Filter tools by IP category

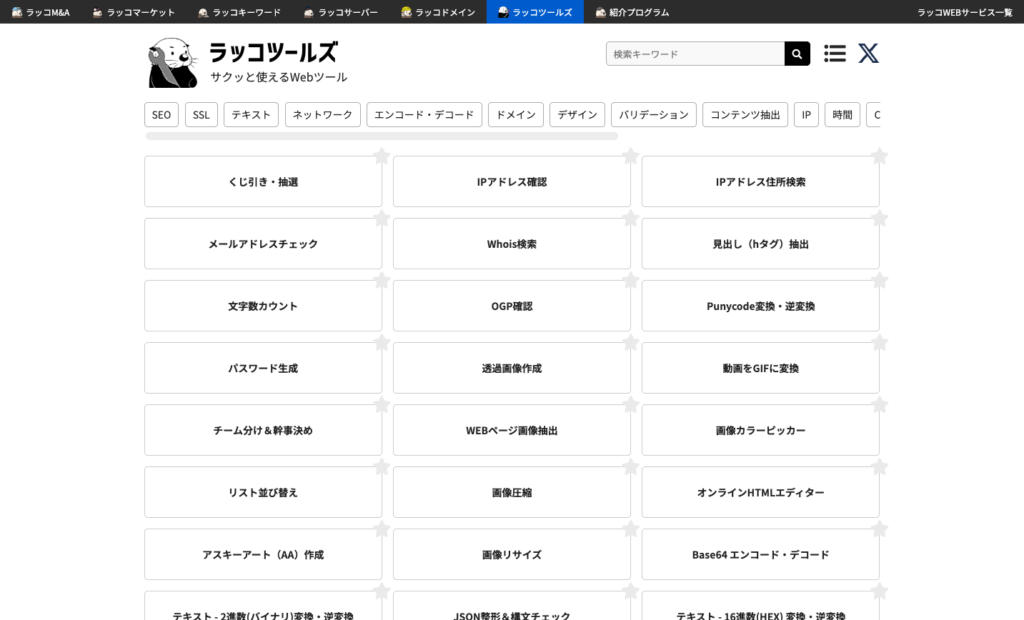(x=807, y=114)
